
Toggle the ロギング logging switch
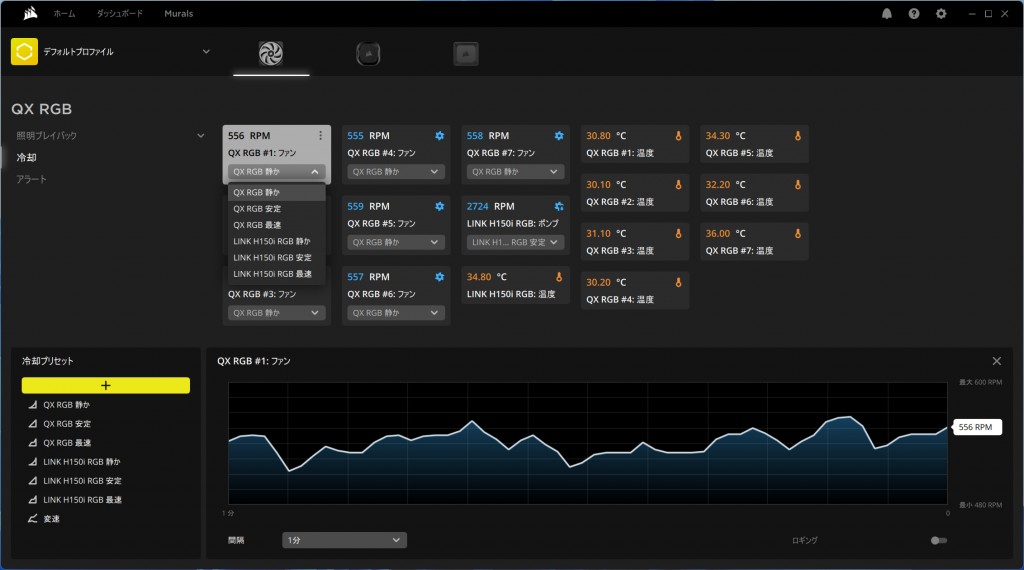pyautogui.click(x=937, y=540)
